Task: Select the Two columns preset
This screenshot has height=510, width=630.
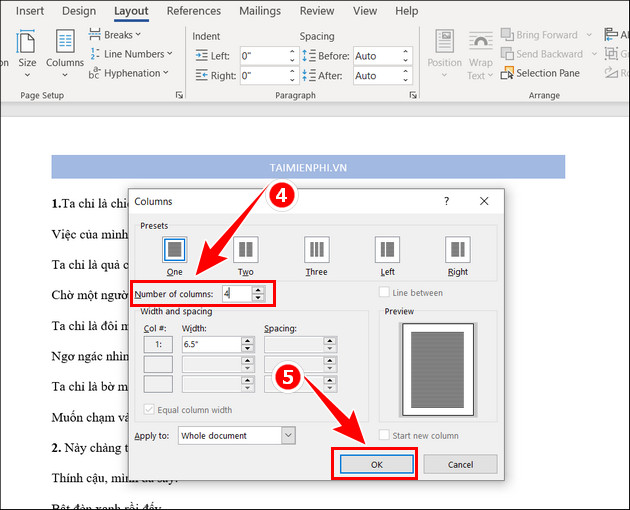Action: [245, 256]
